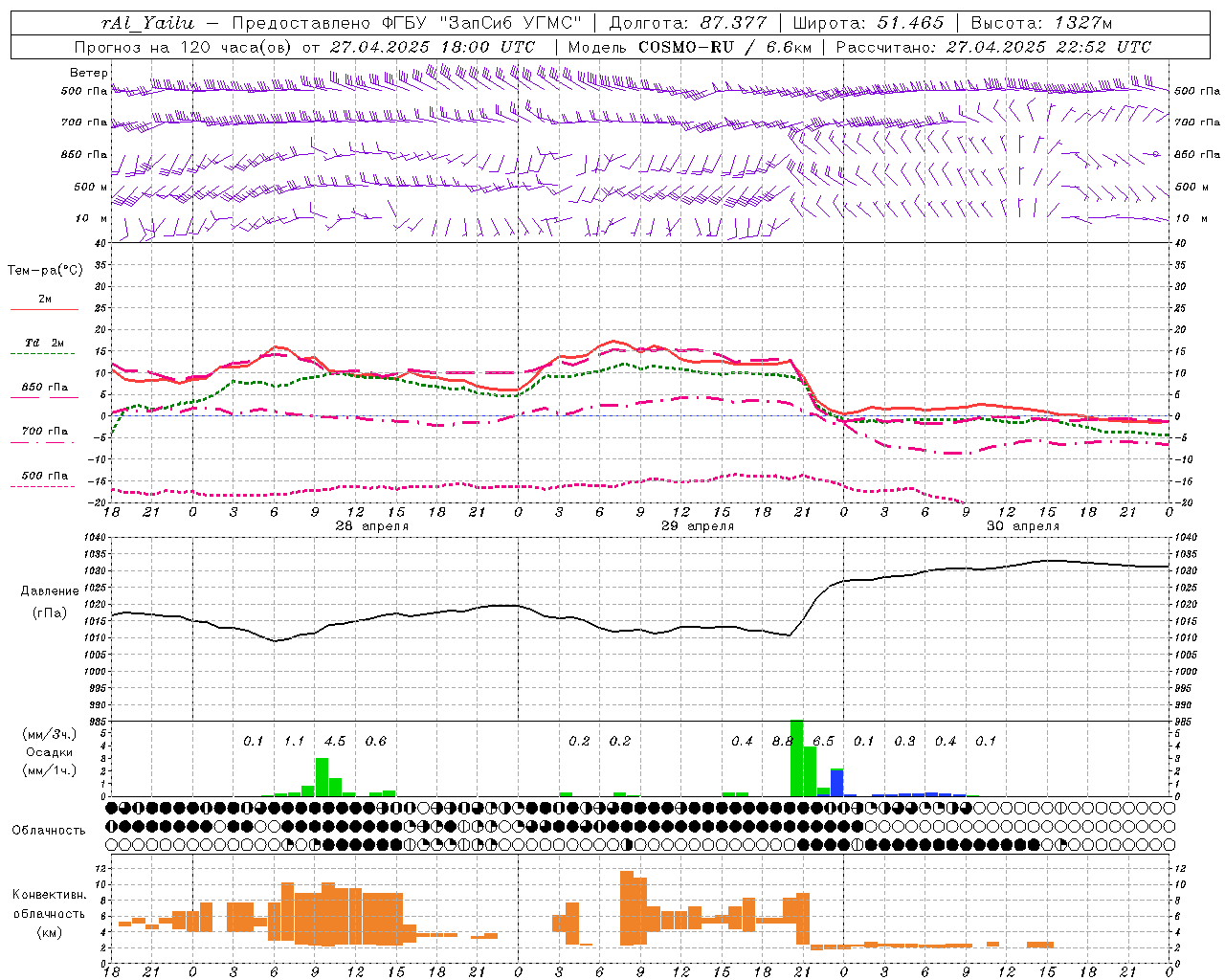The height and width of the screenshot is (980, 1225).
Task: Select the '30 апреля' date label
Action: click(1023, 526)
